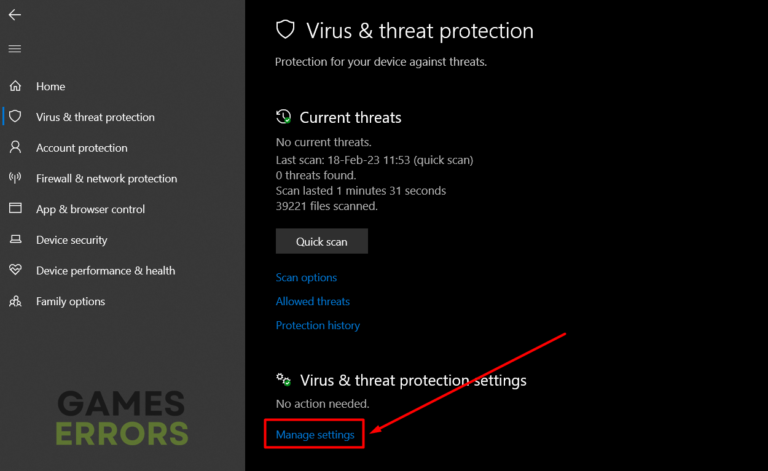Open Scan options link
Image resolution: width=768 pixels, height=471 pixels.
pyautogui.click(x=306, y=277)
